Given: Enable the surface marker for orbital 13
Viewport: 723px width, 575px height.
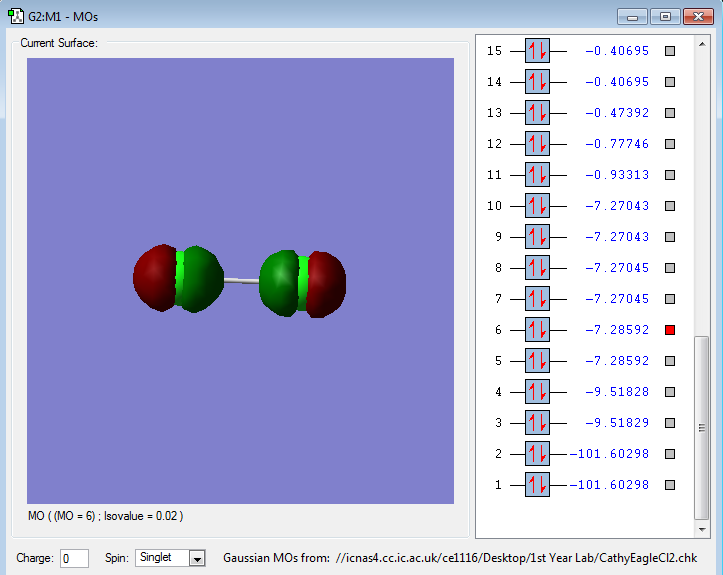Looking at the screenshot, I should [x=671, y=113].
